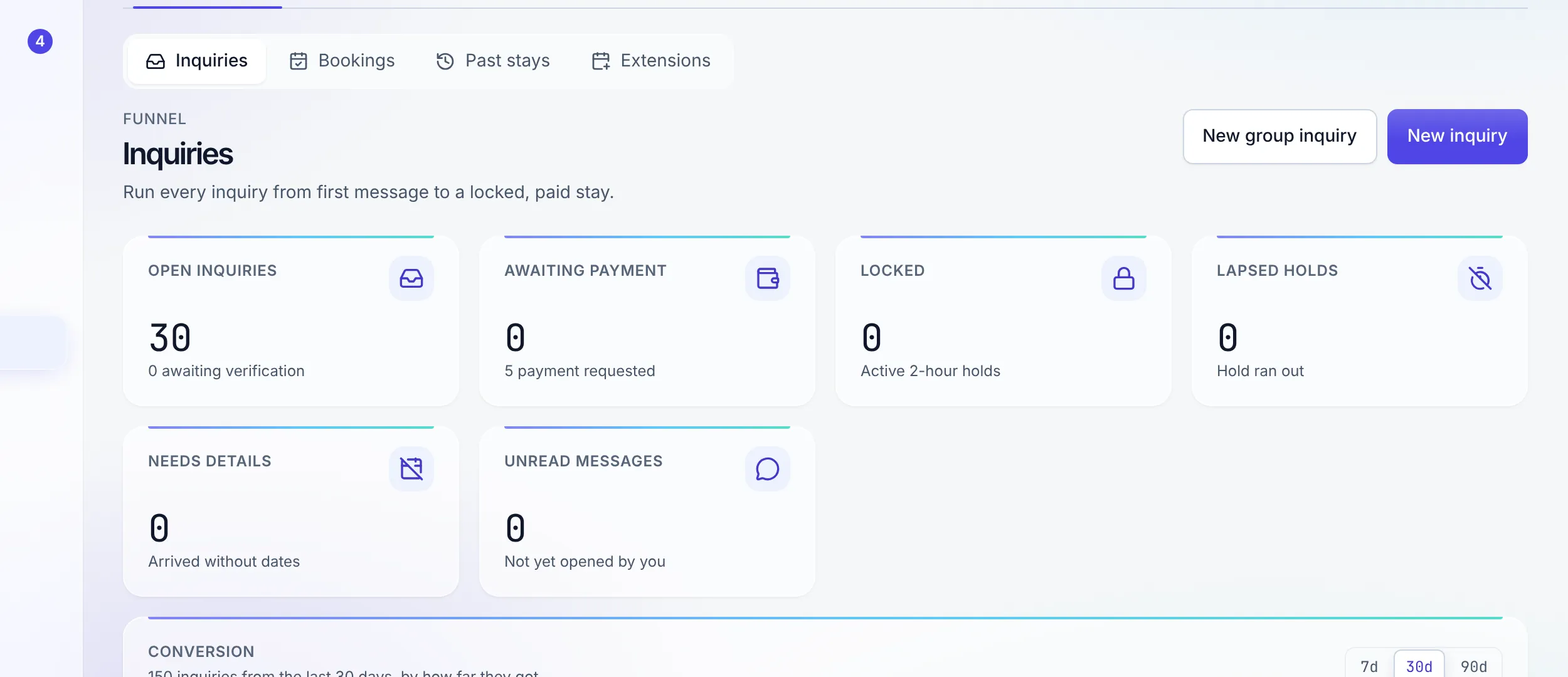1568x677 pixels.
Task: Click the inbox icon in Open Inquiries card
Action: [x=411, y=278]
